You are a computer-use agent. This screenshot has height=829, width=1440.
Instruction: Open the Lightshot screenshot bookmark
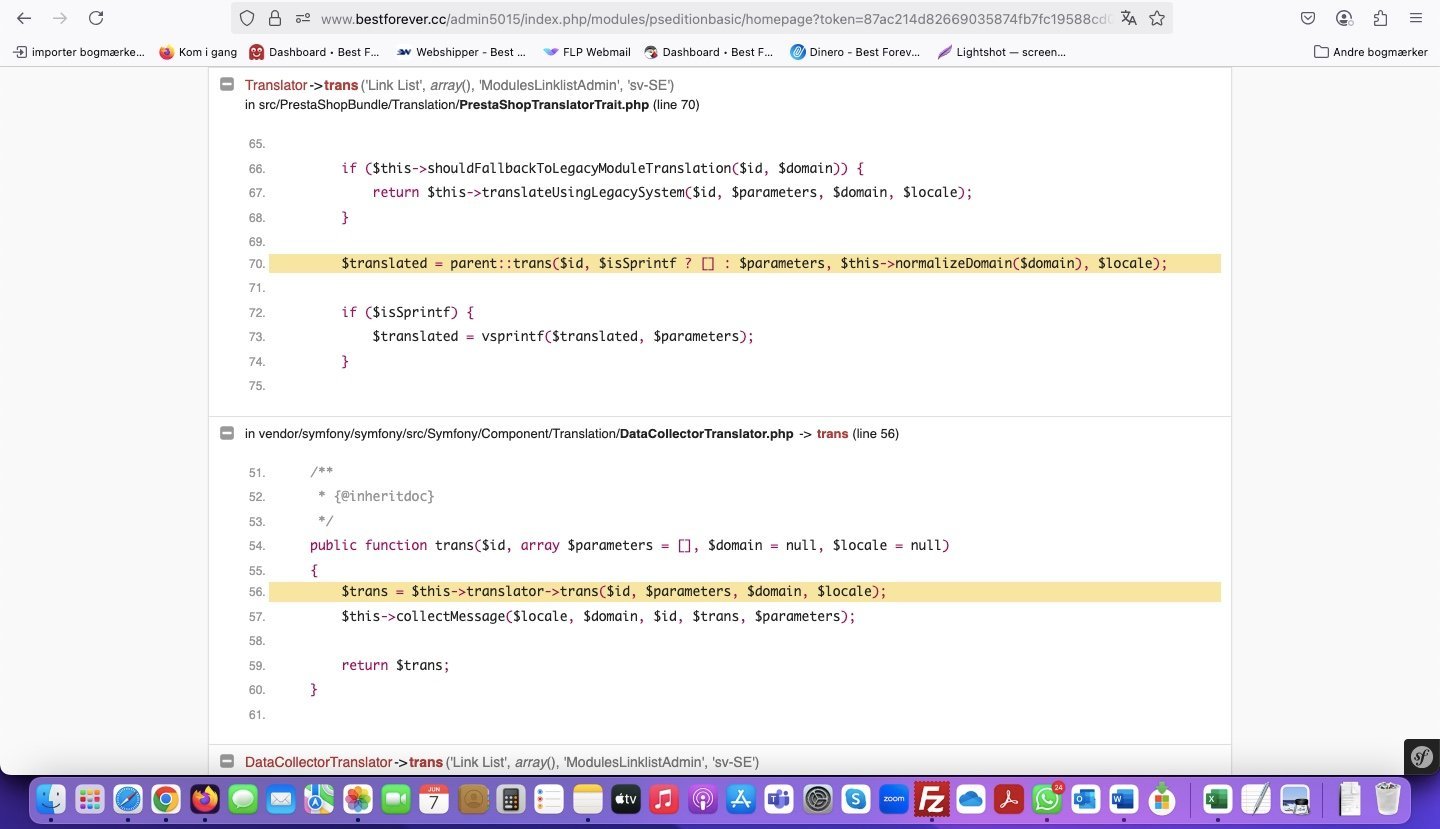coord(1001,52)
